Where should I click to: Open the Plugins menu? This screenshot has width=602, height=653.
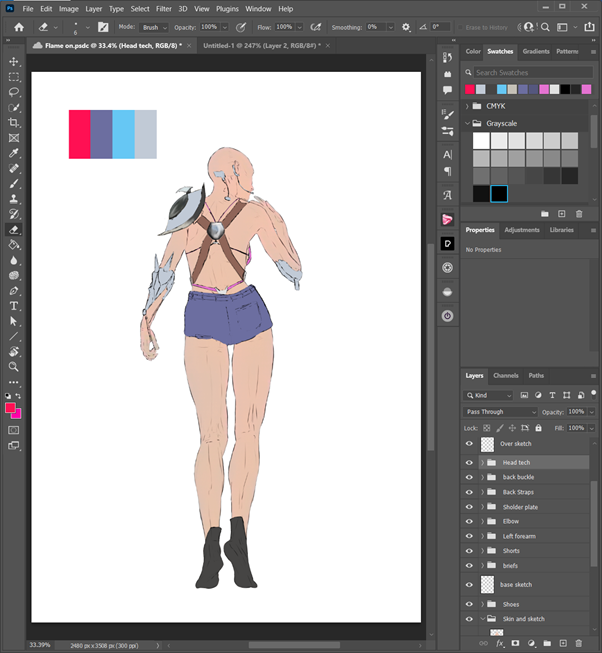(227, 9)
